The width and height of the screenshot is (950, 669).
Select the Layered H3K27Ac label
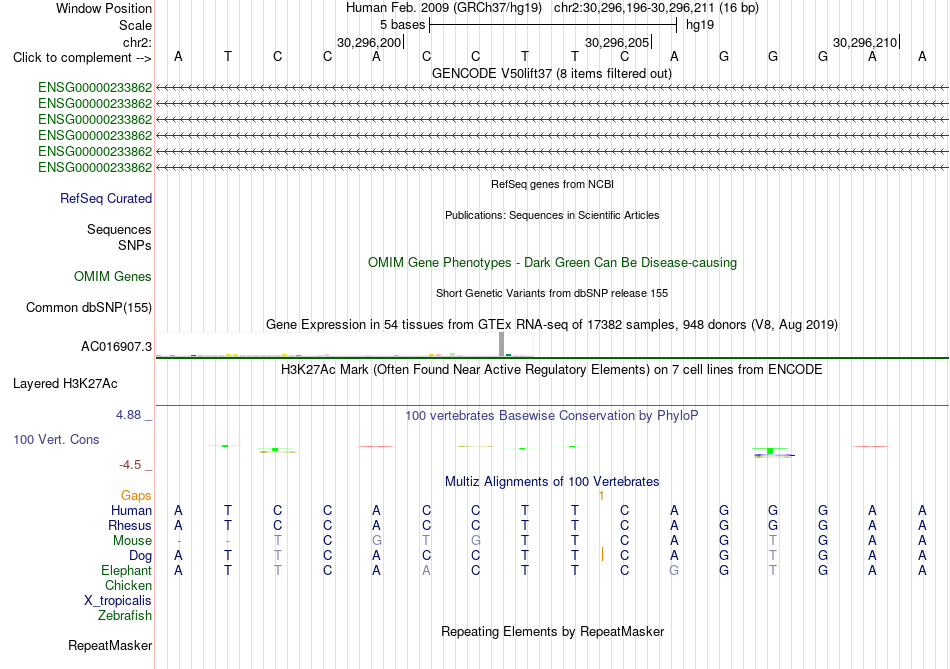click(x=65, y=384)
